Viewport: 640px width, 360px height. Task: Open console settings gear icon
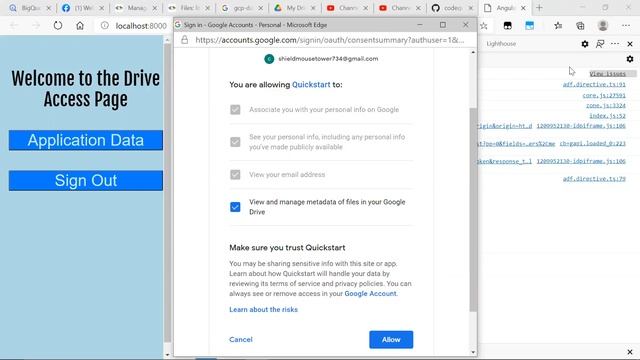630,59
